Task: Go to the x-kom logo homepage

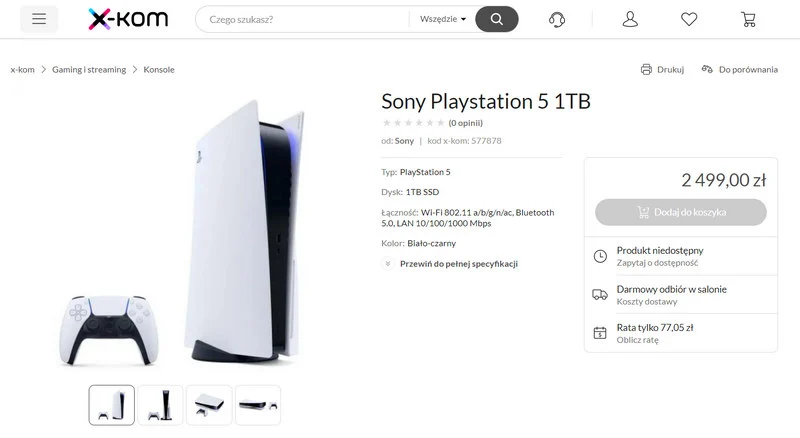Action: 128,19
